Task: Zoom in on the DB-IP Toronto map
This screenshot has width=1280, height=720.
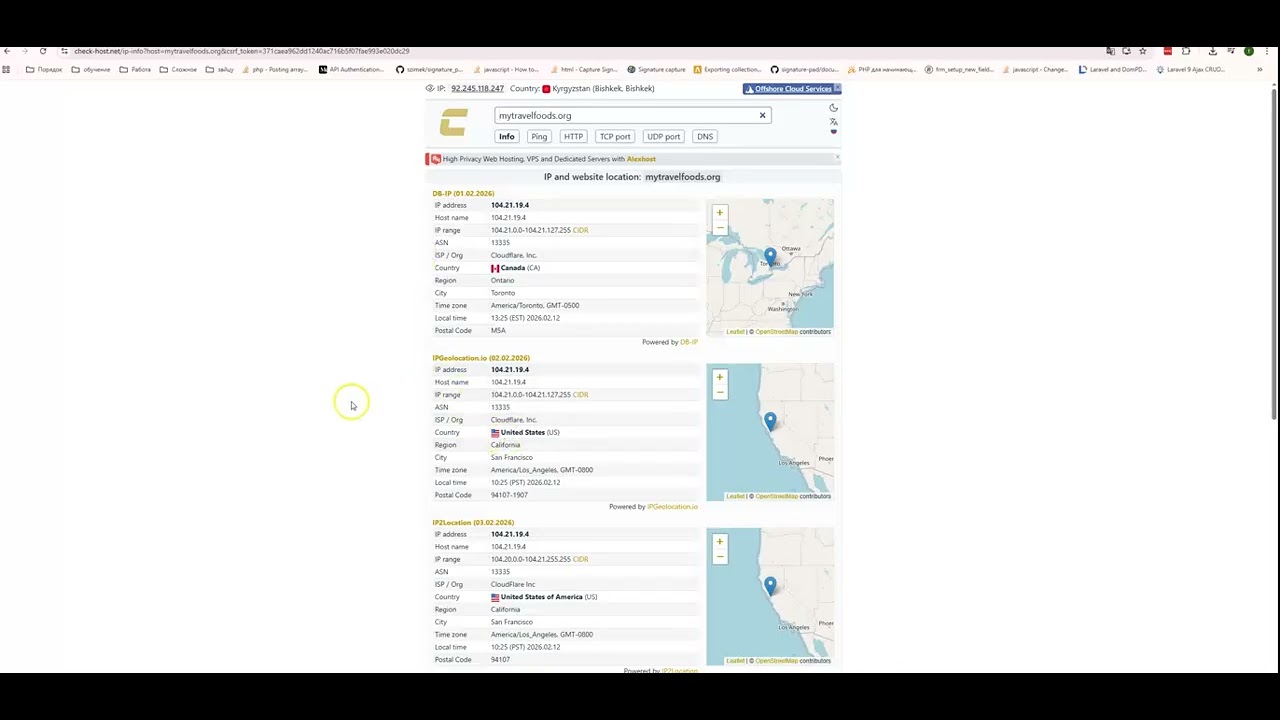Action: click(x=719, y=212)
